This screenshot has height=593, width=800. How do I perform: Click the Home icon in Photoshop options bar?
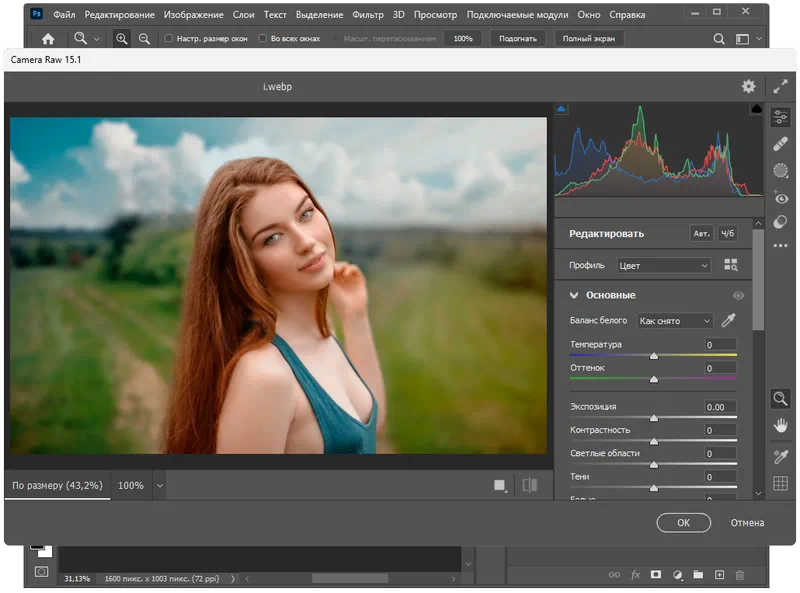48,39
